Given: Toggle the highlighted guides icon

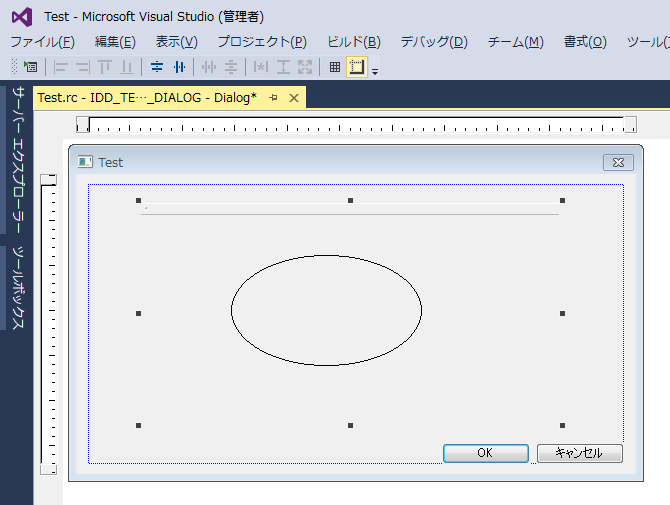Looking at the screenshot, I should point(357,67).
